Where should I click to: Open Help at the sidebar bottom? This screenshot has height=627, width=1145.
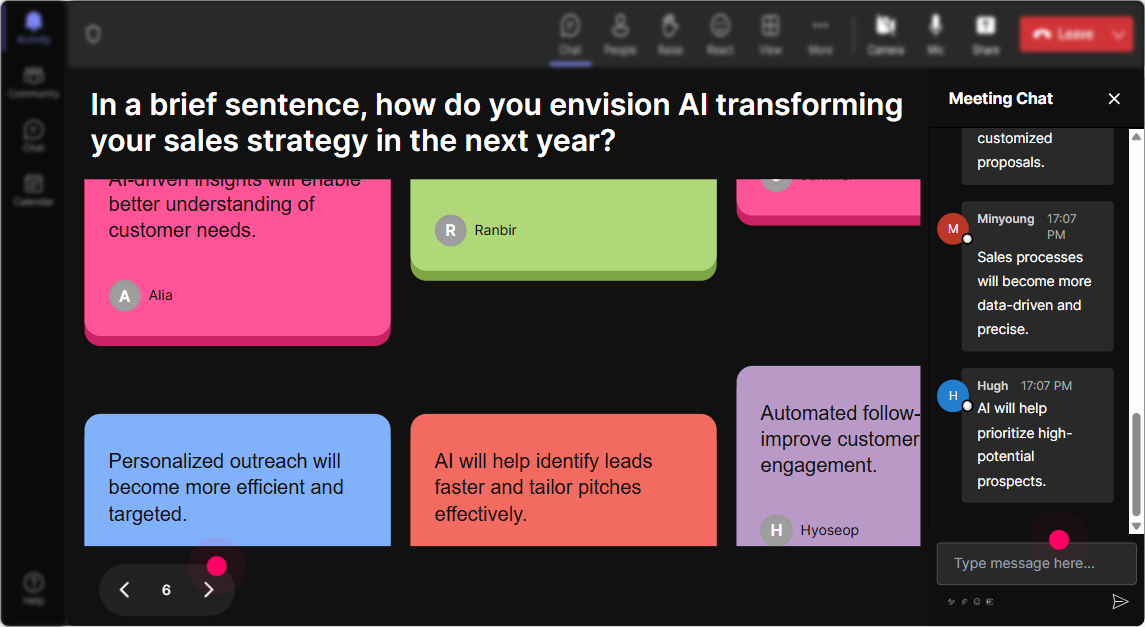pyautogui.click(x=34, y=588)
